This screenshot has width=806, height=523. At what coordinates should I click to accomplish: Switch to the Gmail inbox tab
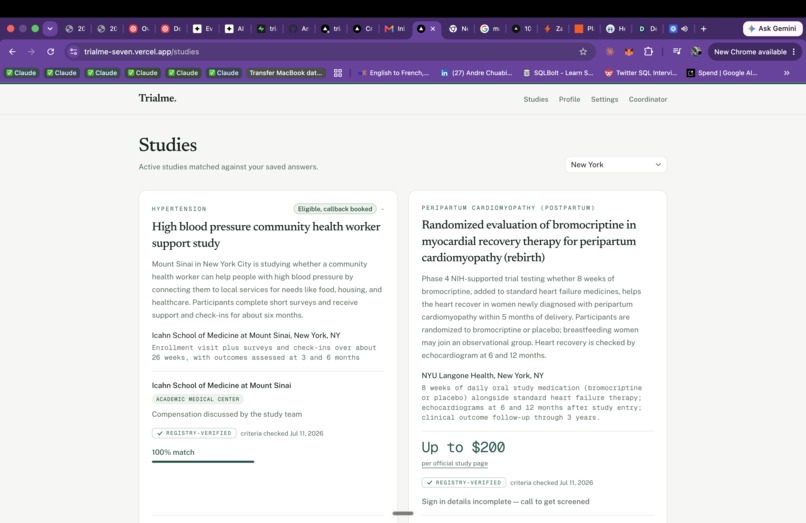(x=395, y=29)
